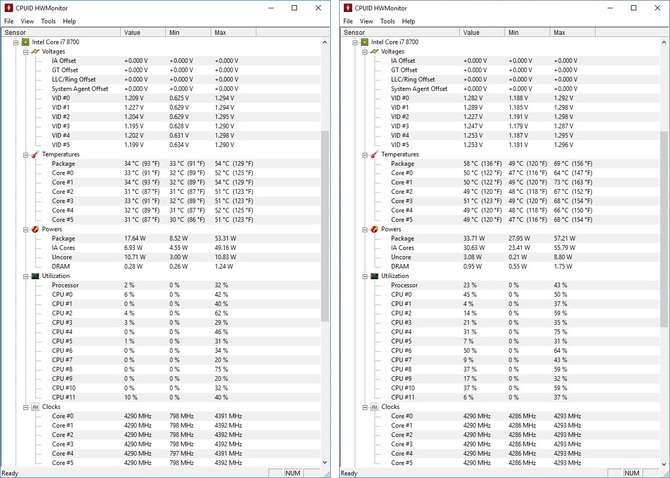Collapse the Powers group in left window
This screenshot has width=670, height=478.
point(26,229)
